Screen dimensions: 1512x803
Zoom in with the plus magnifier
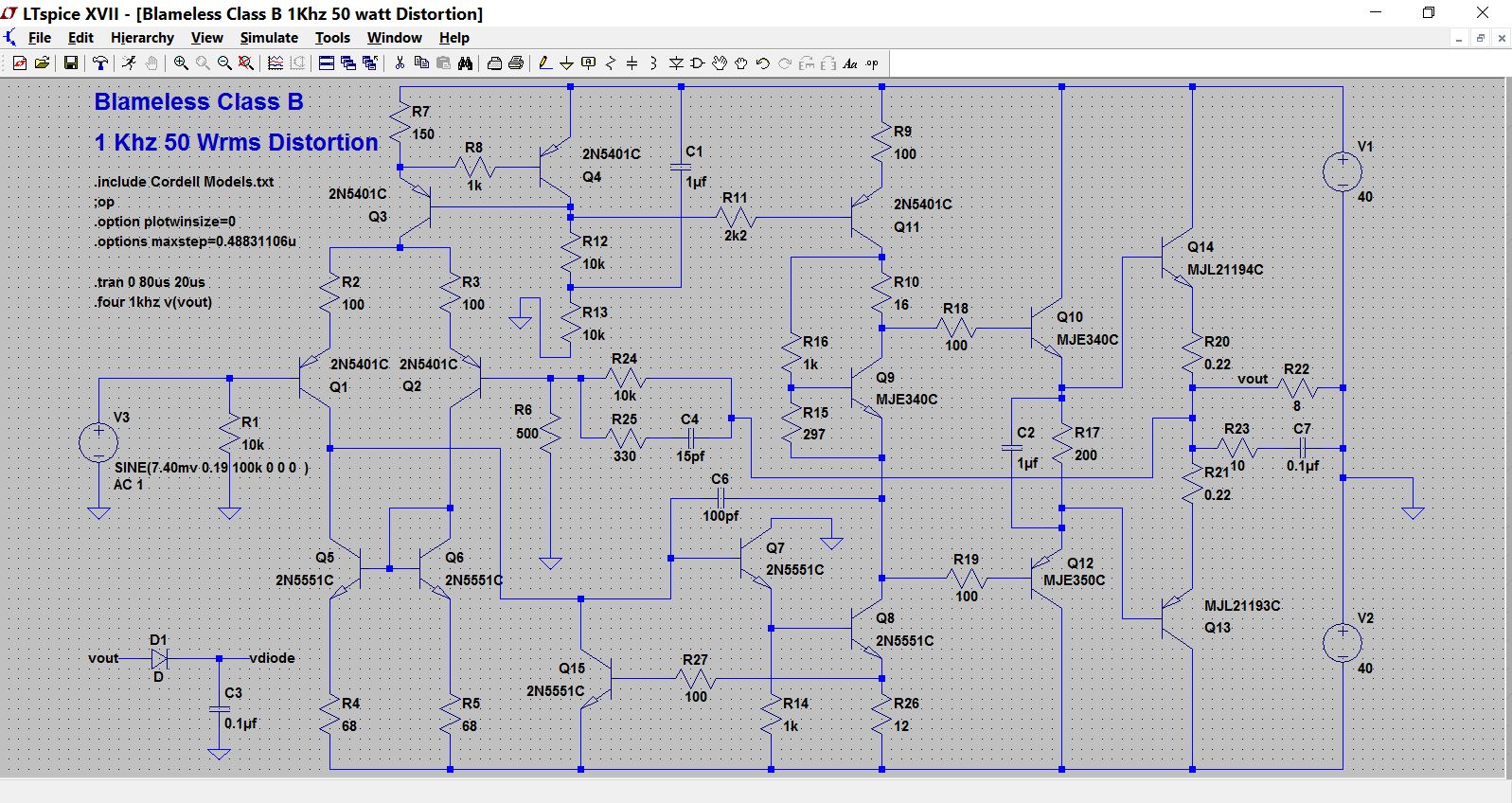[181, 63]
